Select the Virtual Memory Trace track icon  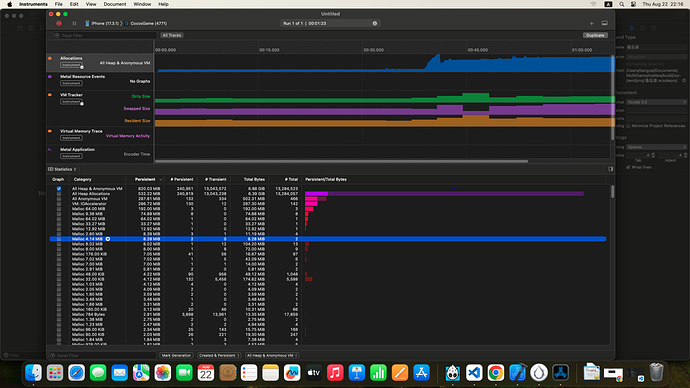tap(50, 131)
